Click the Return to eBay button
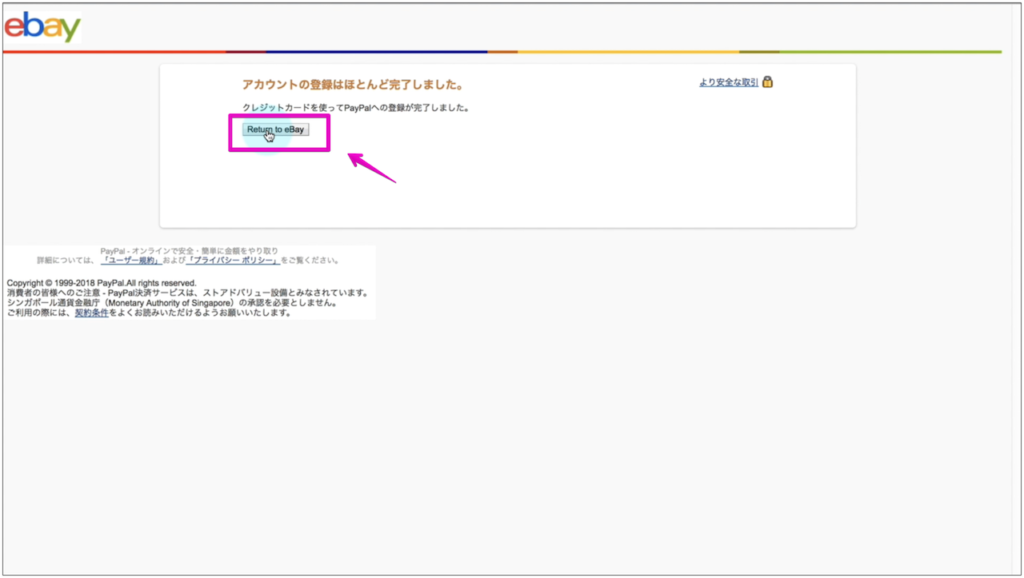This screenshot has height=578, width=1024. tap(276, 129)
